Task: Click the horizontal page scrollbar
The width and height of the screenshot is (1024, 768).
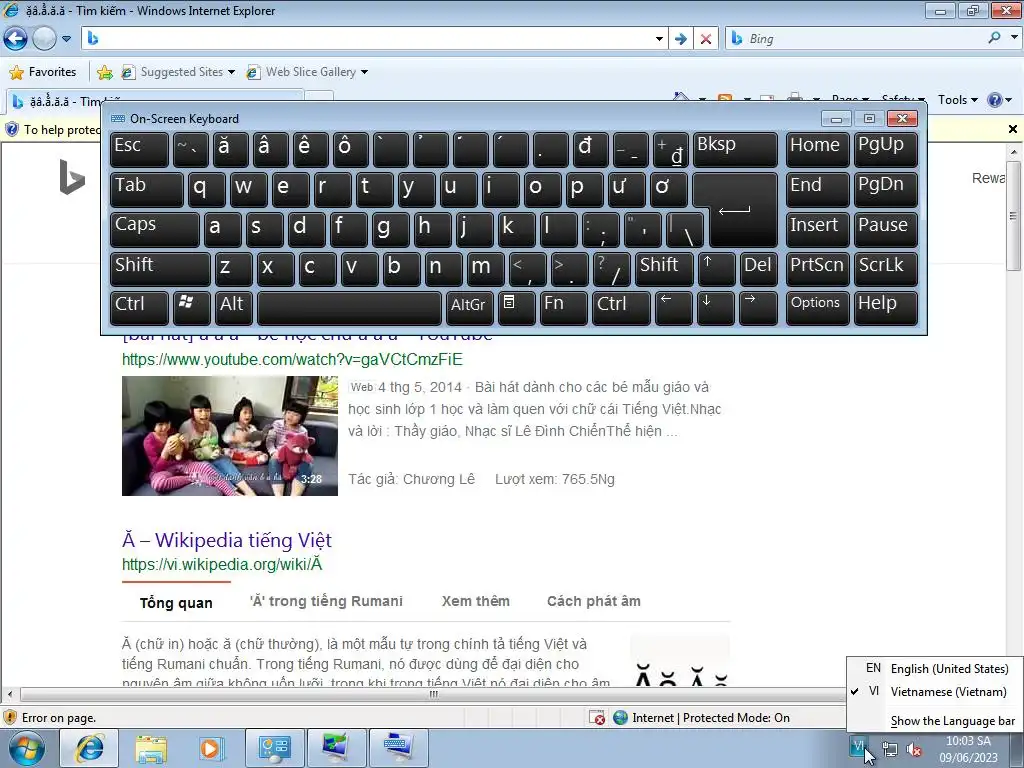Action: point(433,694)
